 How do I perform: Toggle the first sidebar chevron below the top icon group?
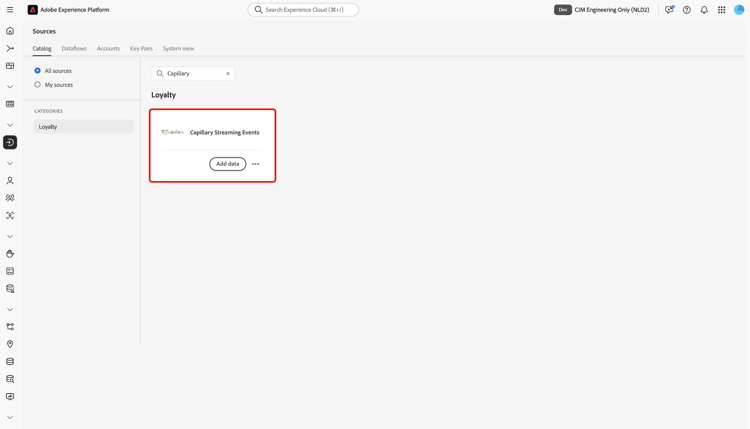tap(10, 87)
